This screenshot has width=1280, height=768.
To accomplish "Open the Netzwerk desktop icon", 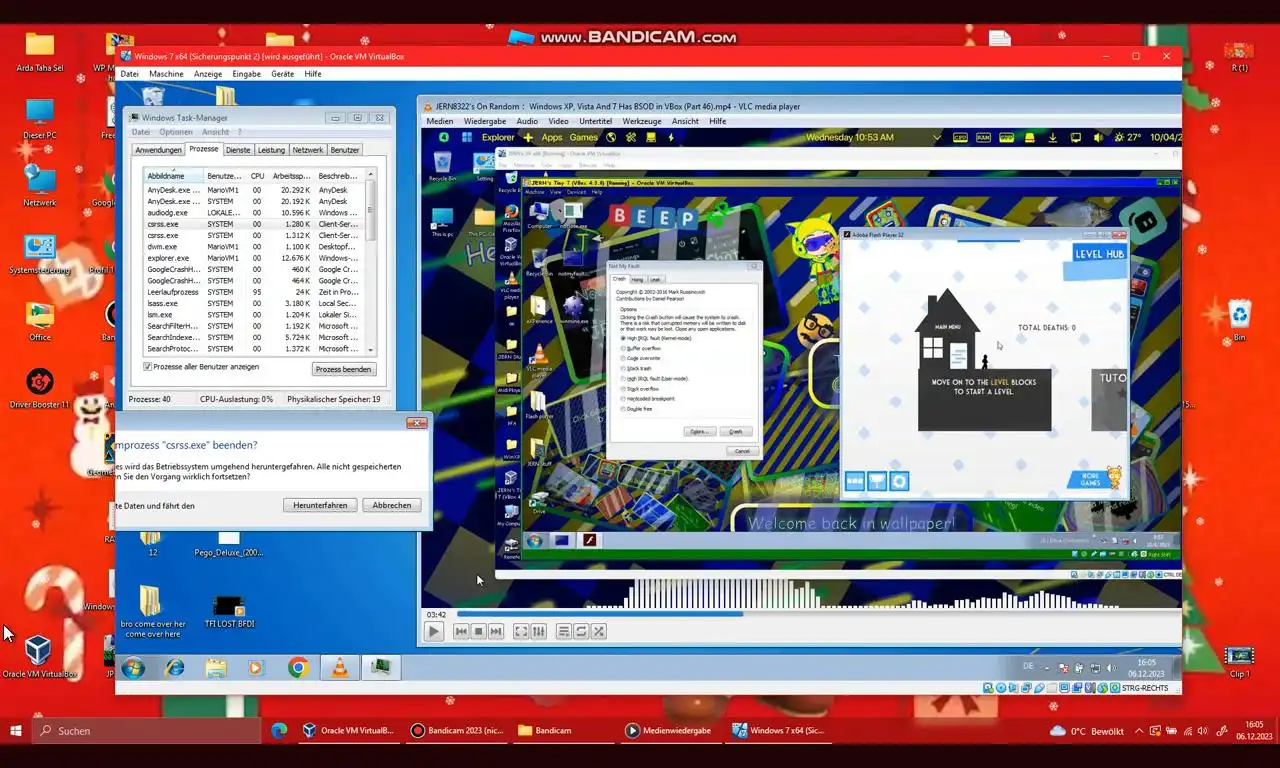I will pos(39,187).
